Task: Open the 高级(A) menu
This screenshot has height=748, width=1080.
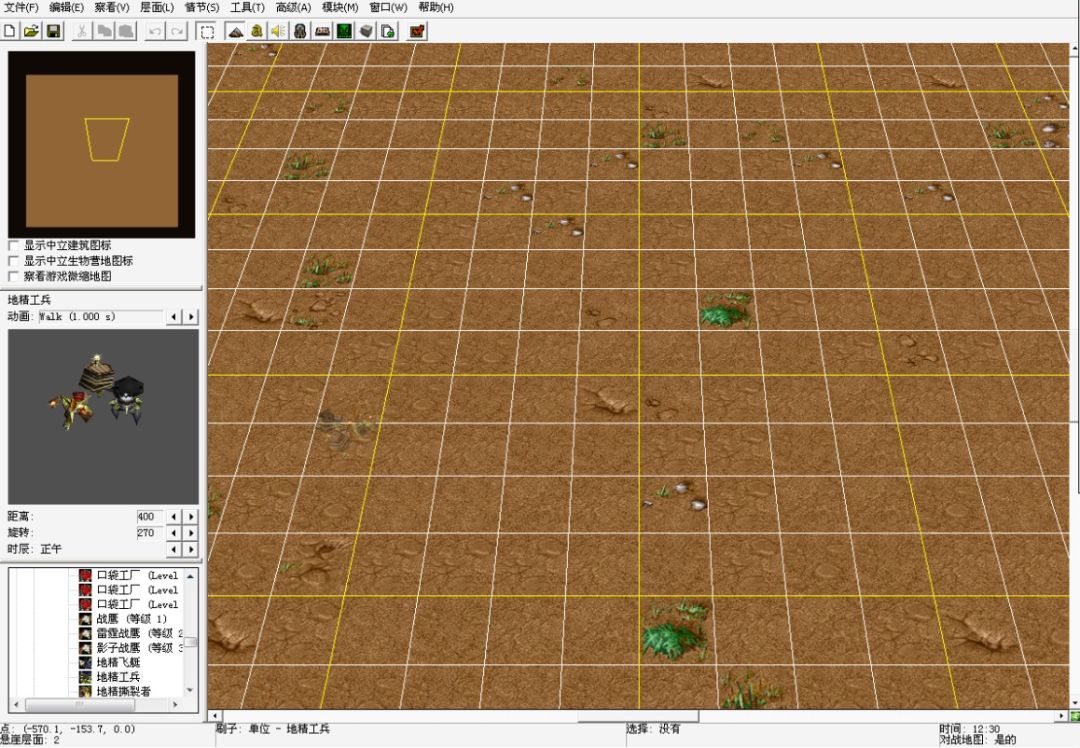Action: pos(293,8)
